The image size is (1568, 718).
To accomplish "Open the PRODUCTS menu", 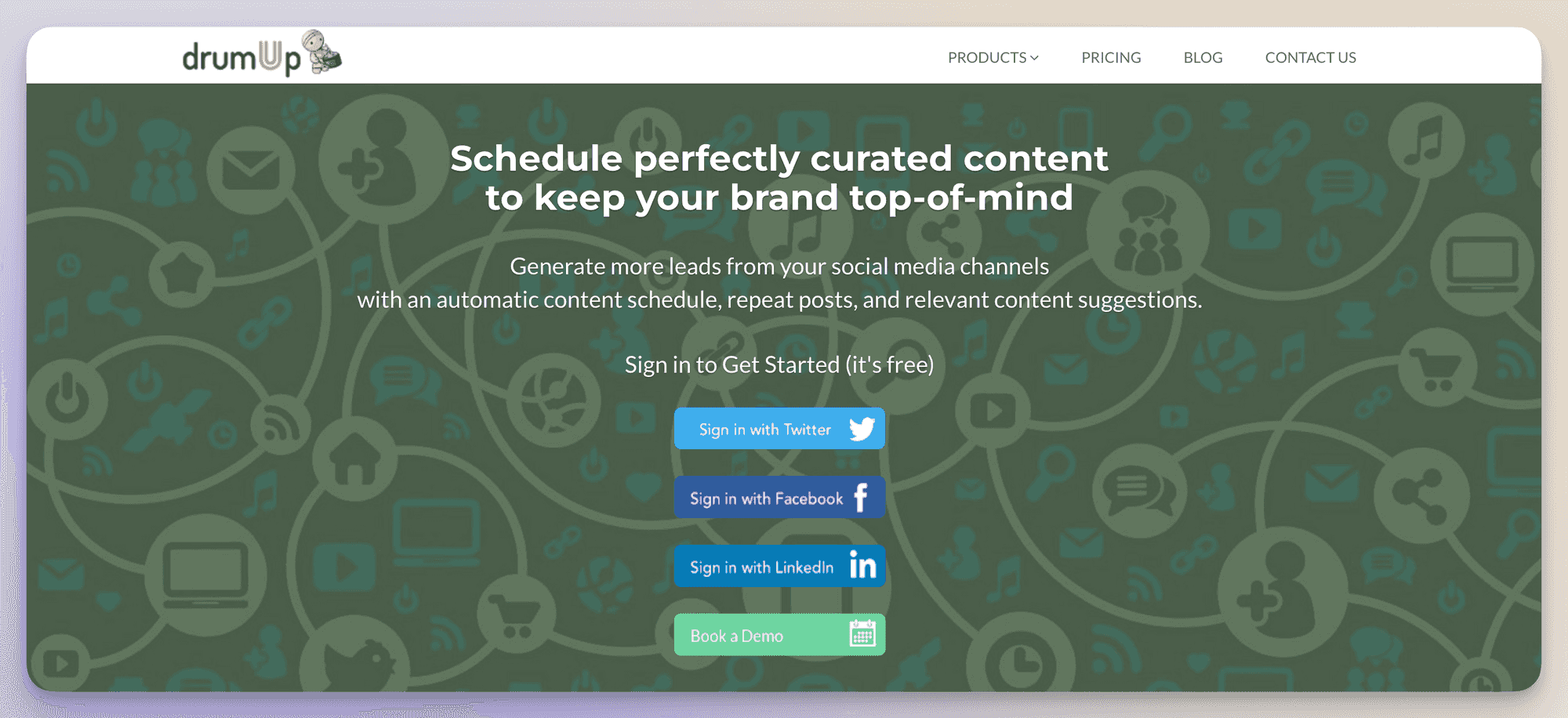I will [x=986, y=57].
